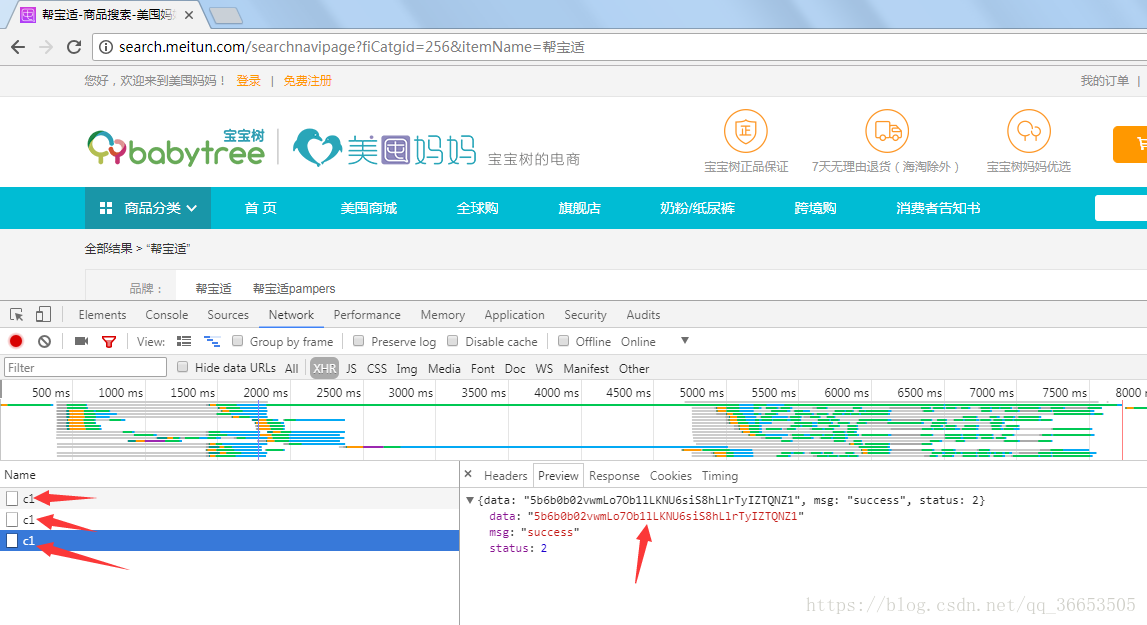Open 跨境购 navigation item

[x=815, y=208]
